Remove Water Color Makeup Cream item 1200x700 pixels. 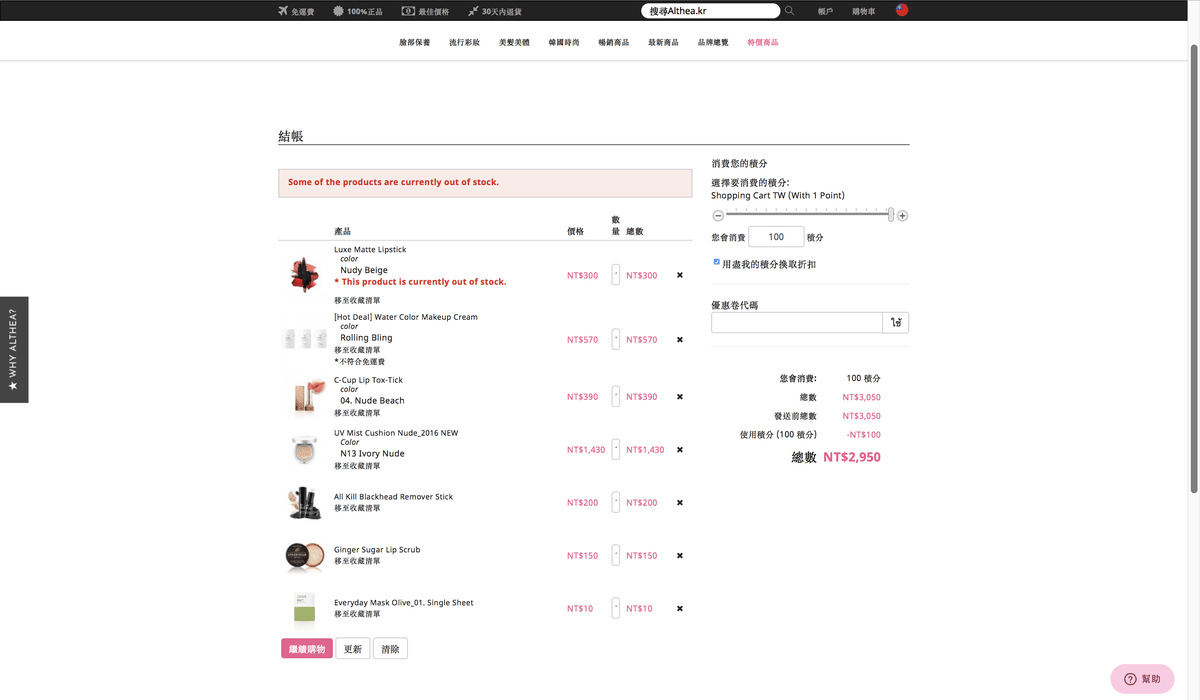[680, 340]
